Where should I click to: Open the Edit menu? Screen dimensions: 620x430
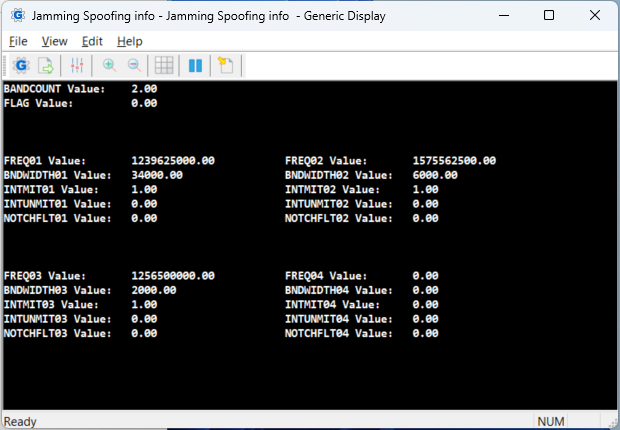(92, 41)
